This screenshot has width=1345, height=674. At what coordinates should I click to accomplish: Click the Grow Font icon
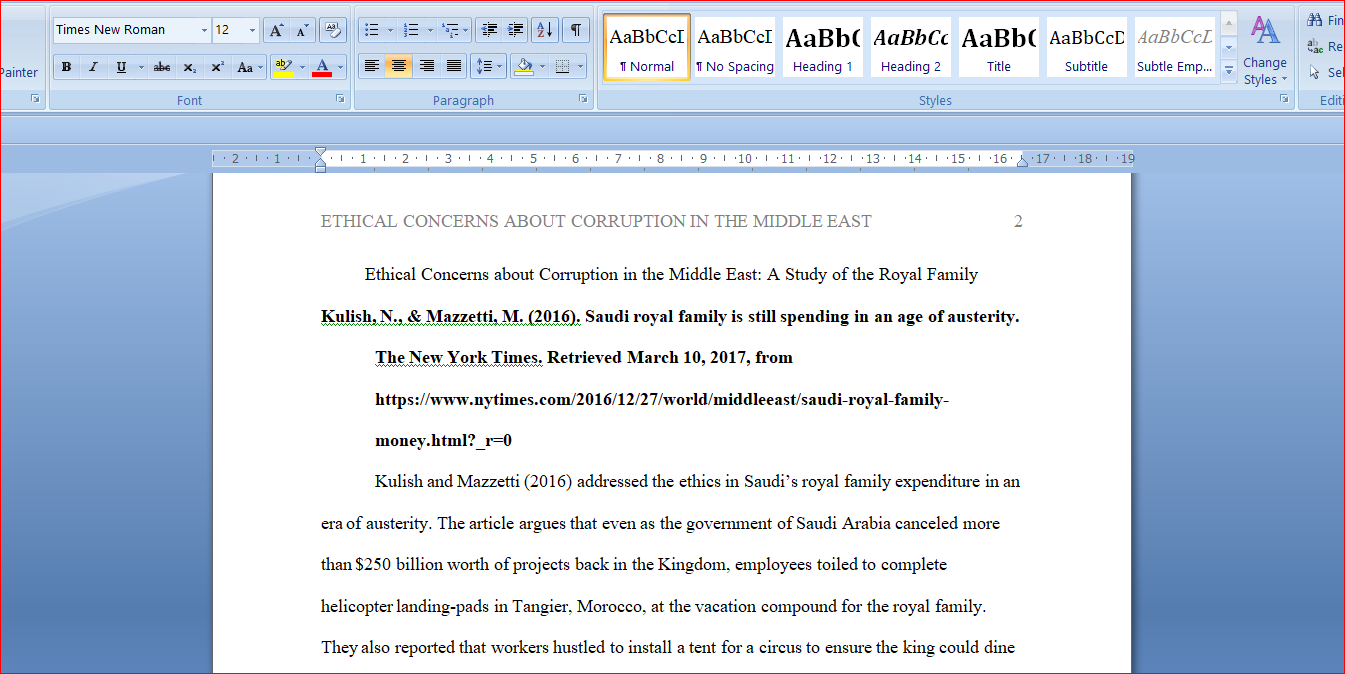click(277, 30)
